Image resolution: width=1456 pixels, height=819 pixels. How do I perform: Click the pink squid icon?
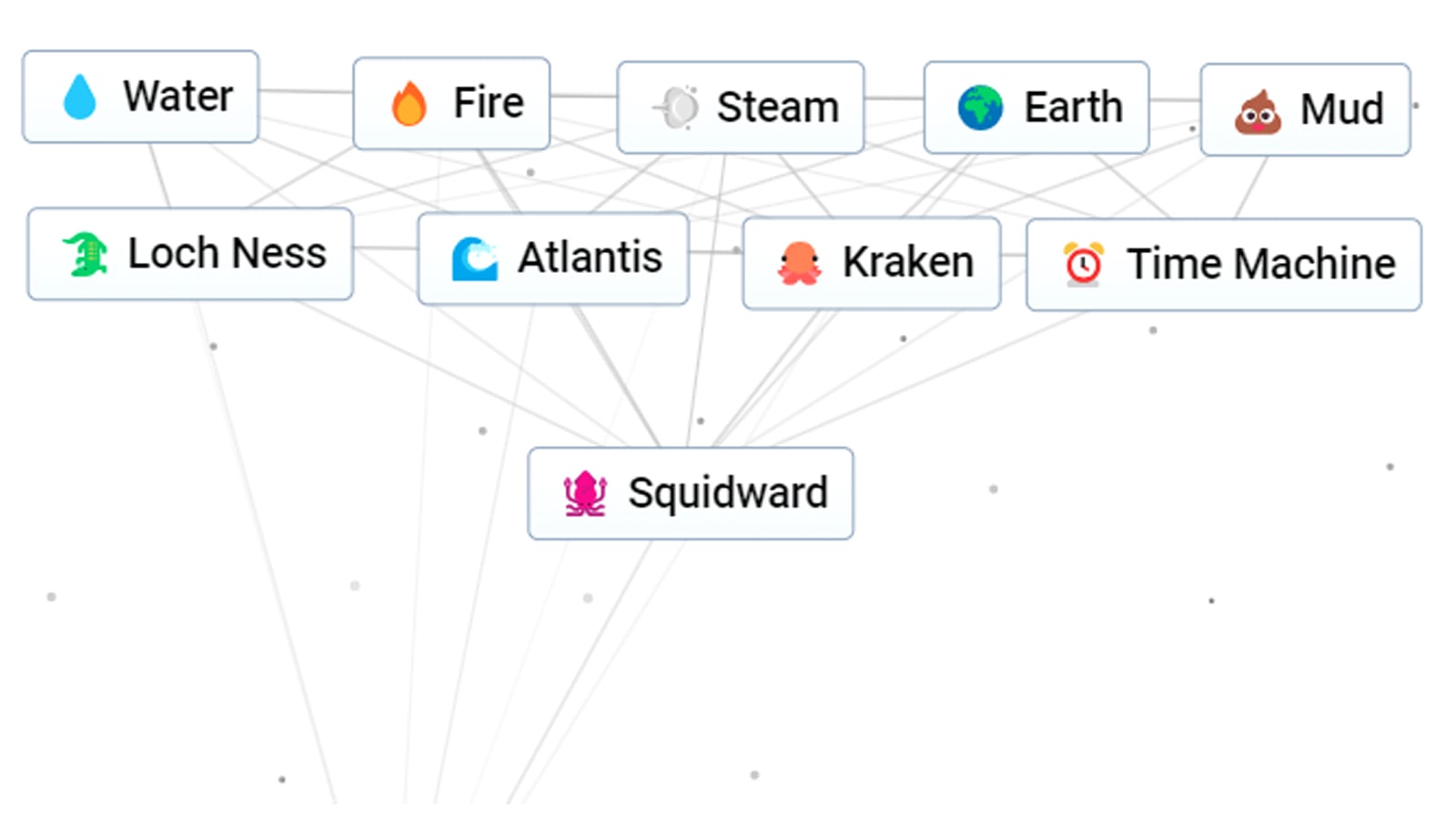tap(585, 494)
